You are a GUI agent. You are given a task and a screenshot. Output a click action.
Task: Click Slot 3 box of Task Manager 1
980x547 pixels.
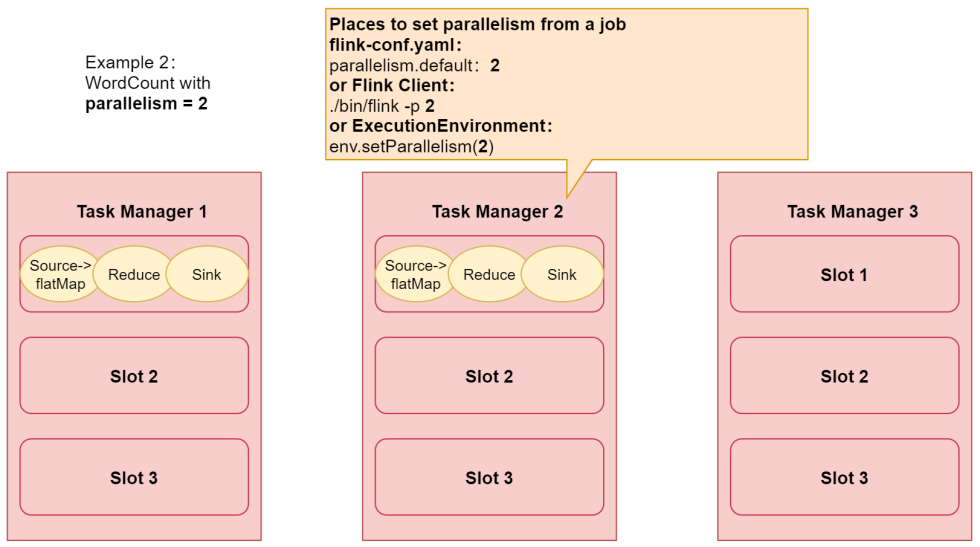134,478
